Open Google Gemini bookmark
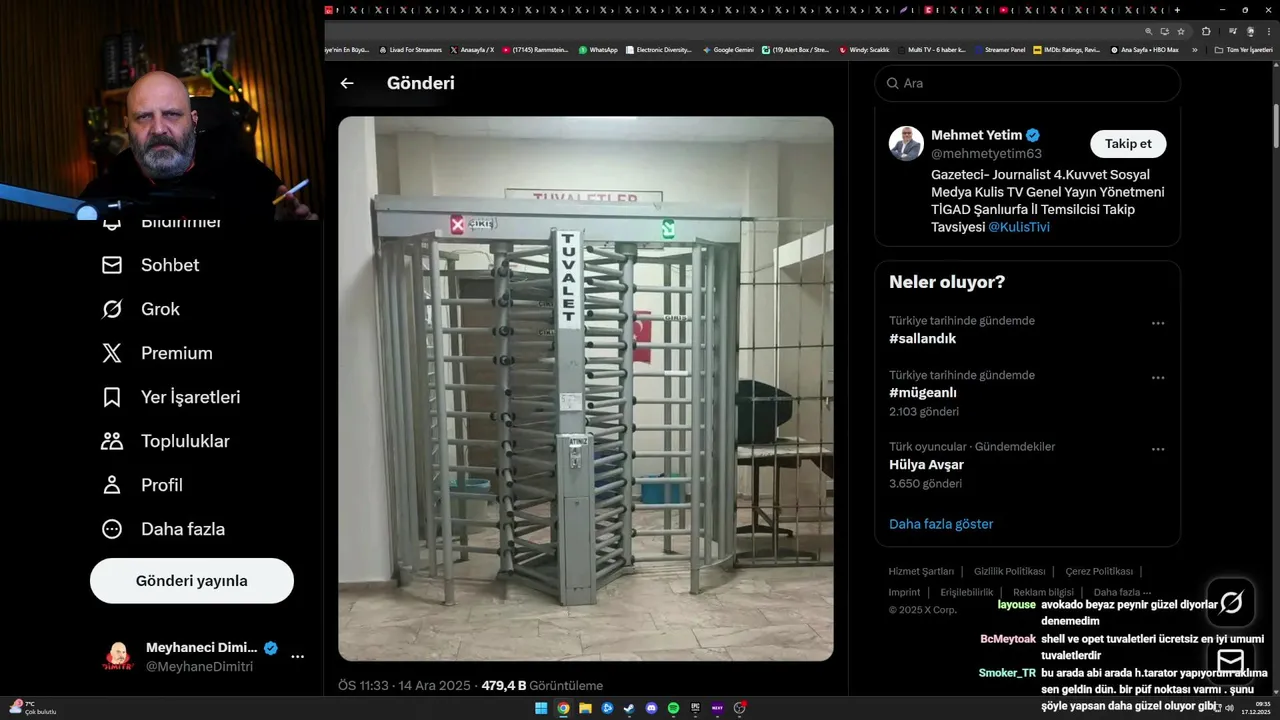Viewport: 1280px width, 720px height. pyautogui.click(x=728, y=50)
